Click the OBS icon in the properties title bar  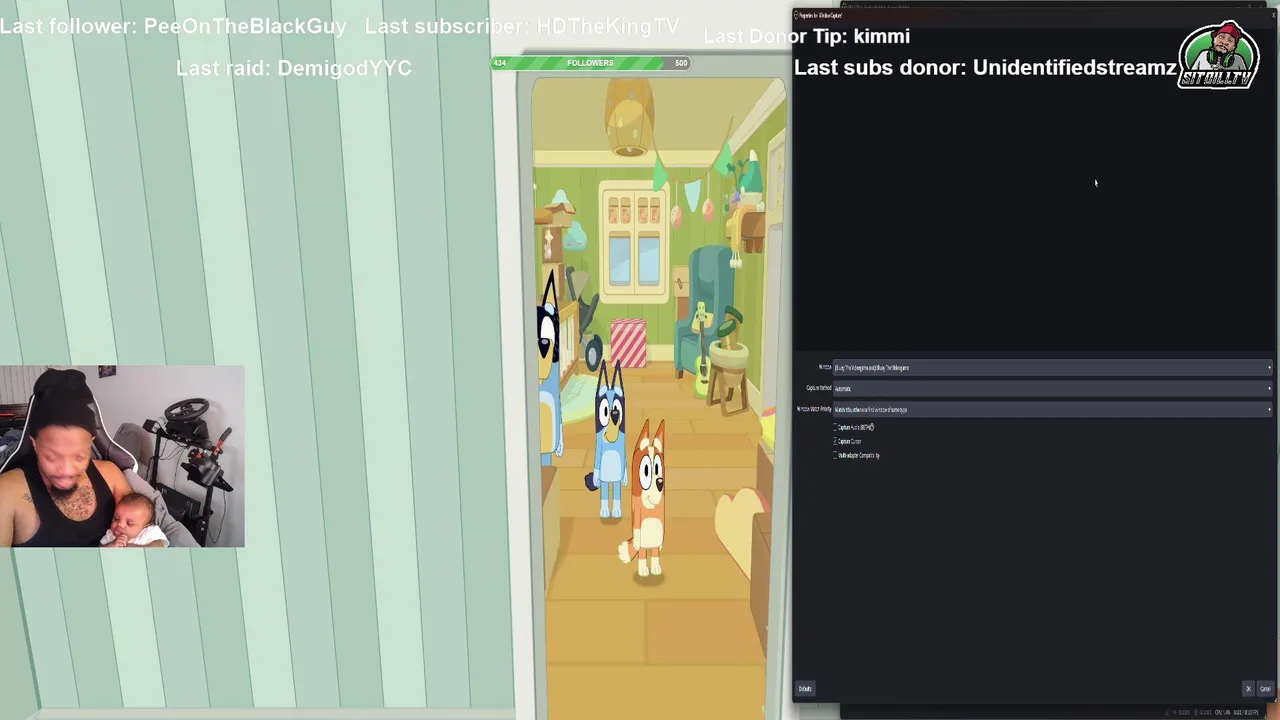797,15
